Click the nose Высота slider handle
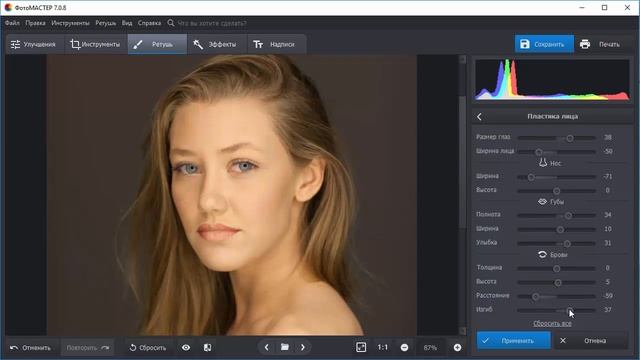 tap(556, 191)
